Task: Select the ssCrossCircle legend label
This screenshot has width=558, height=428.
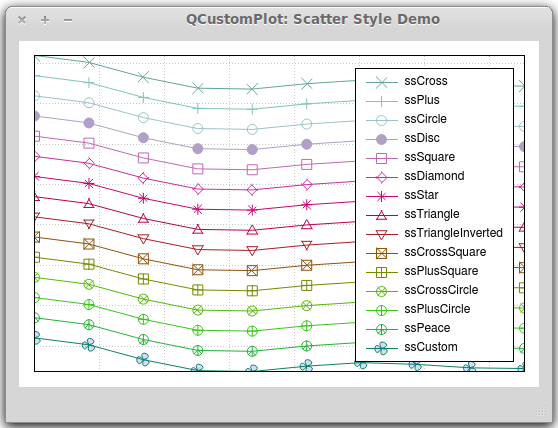Action: click(x=441, y=290)
